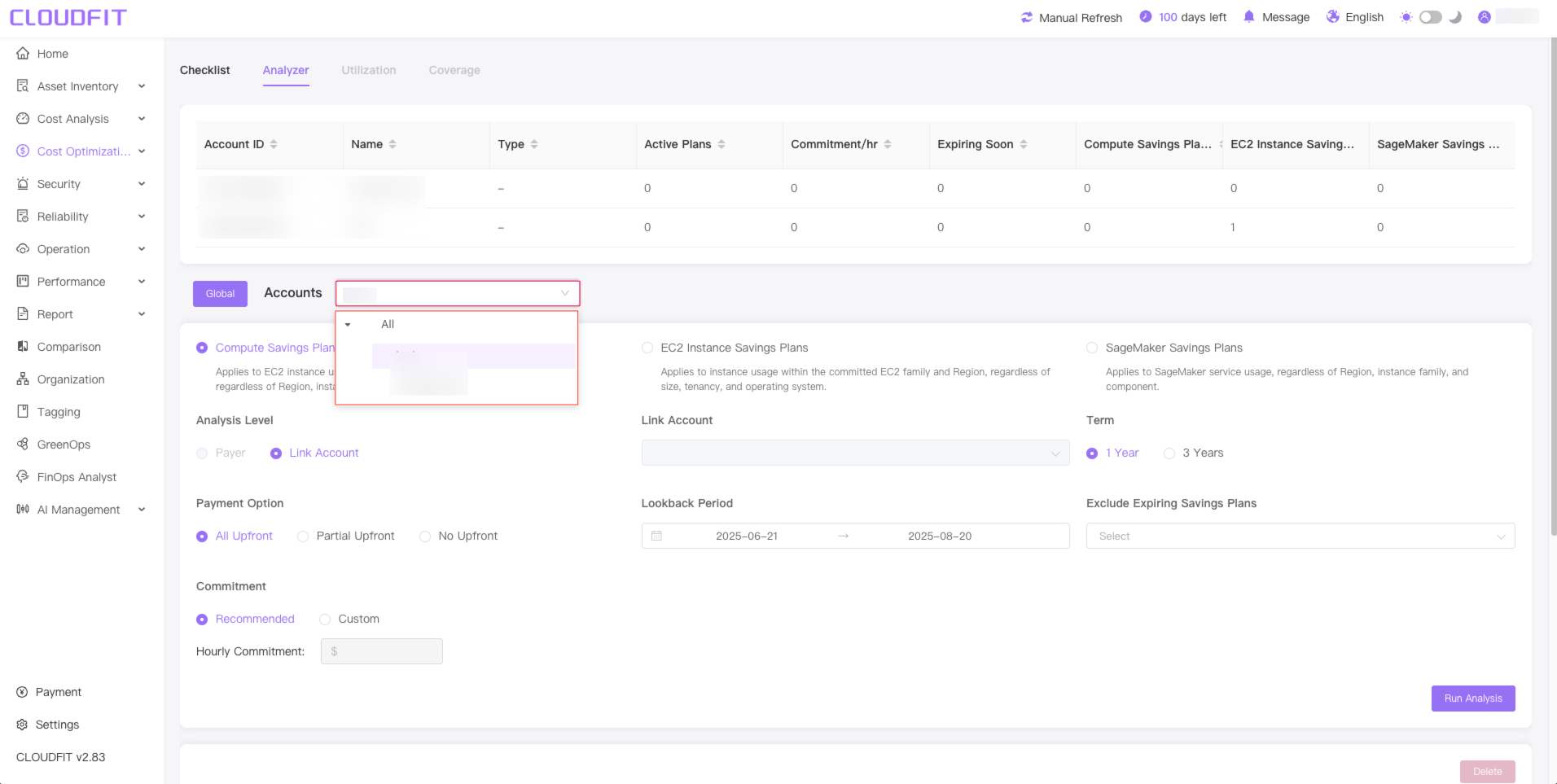Click the Hourly Commitment input field

pos(382,651)
